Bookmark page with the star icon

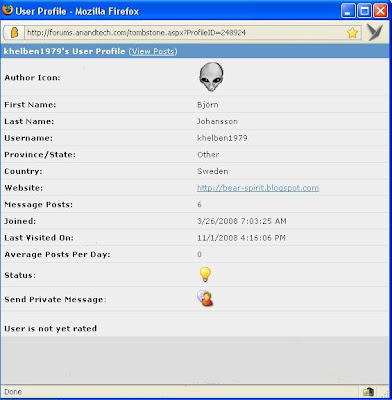click(x=352, y=33)
